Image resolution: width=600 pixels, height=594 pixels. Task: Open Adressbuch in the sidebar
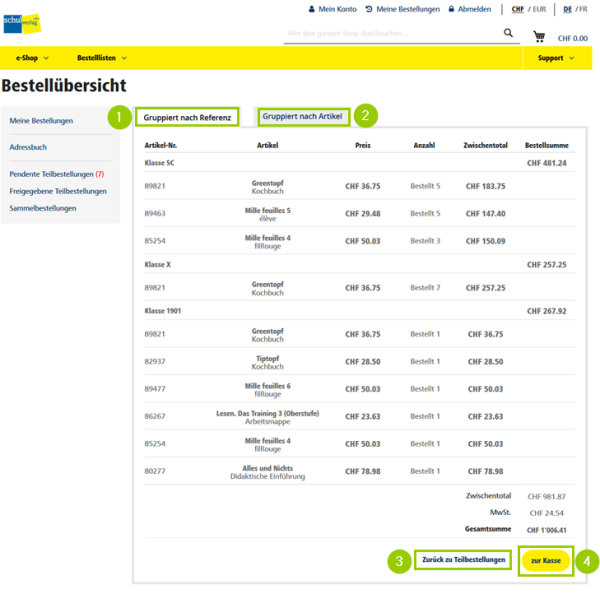(28, 147)
